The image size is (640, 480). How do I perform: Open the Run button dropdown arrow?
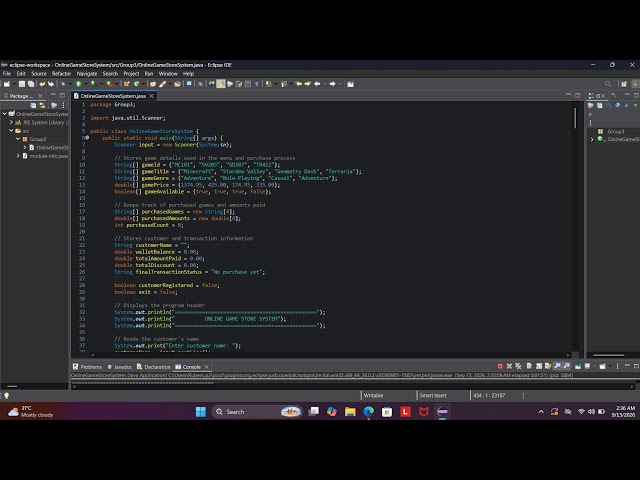click(85, 84)
